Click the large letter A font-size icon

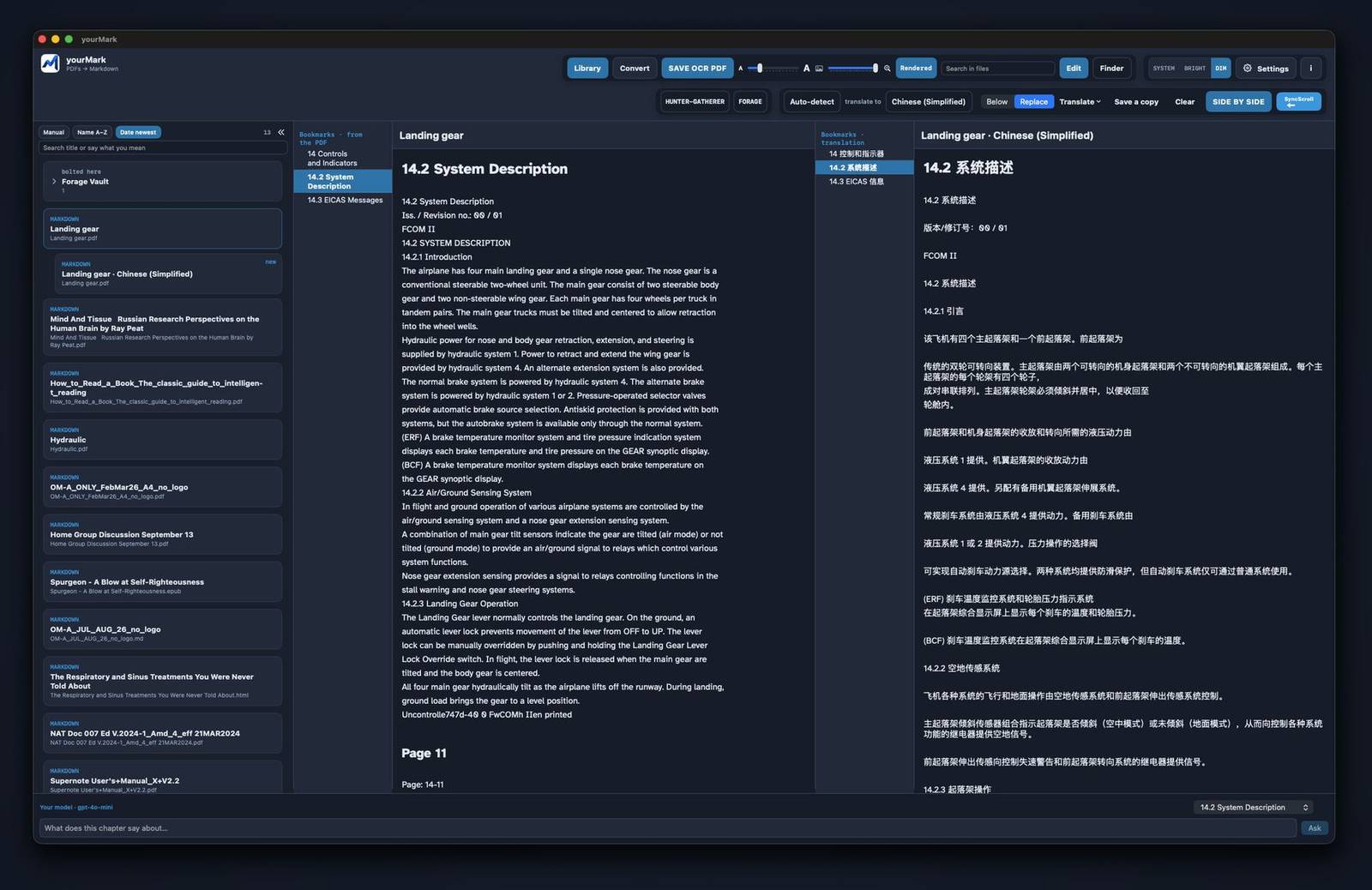806,69
